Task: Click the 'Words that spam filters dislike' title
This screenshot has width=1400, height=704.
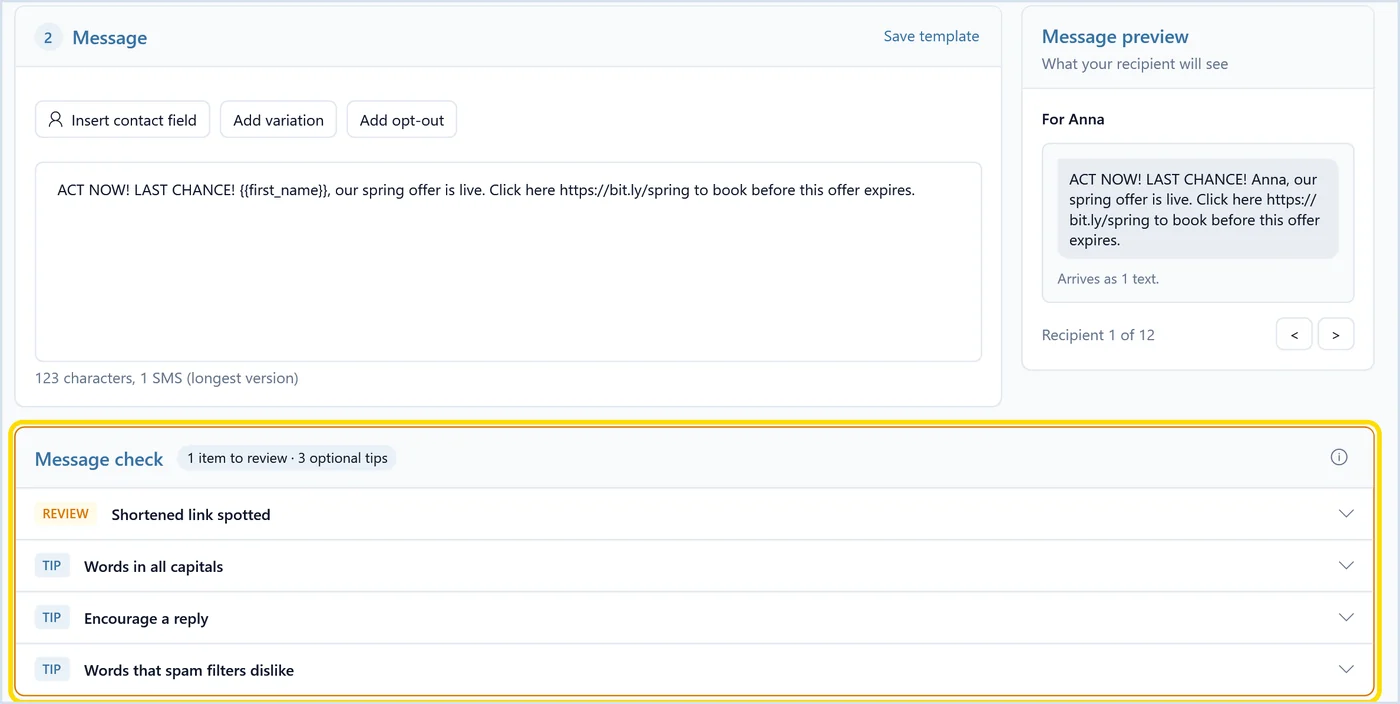Action: click(189, 671)
